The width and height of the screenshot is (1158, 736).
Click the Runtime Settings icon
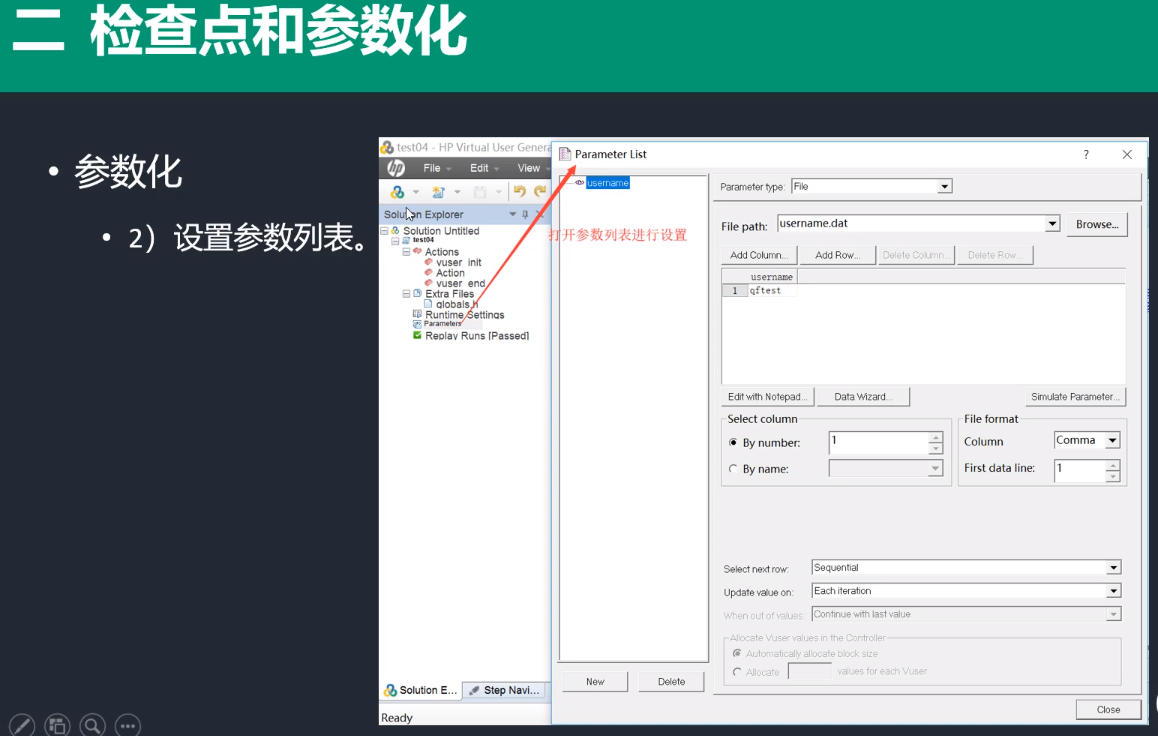pos(417,314)
